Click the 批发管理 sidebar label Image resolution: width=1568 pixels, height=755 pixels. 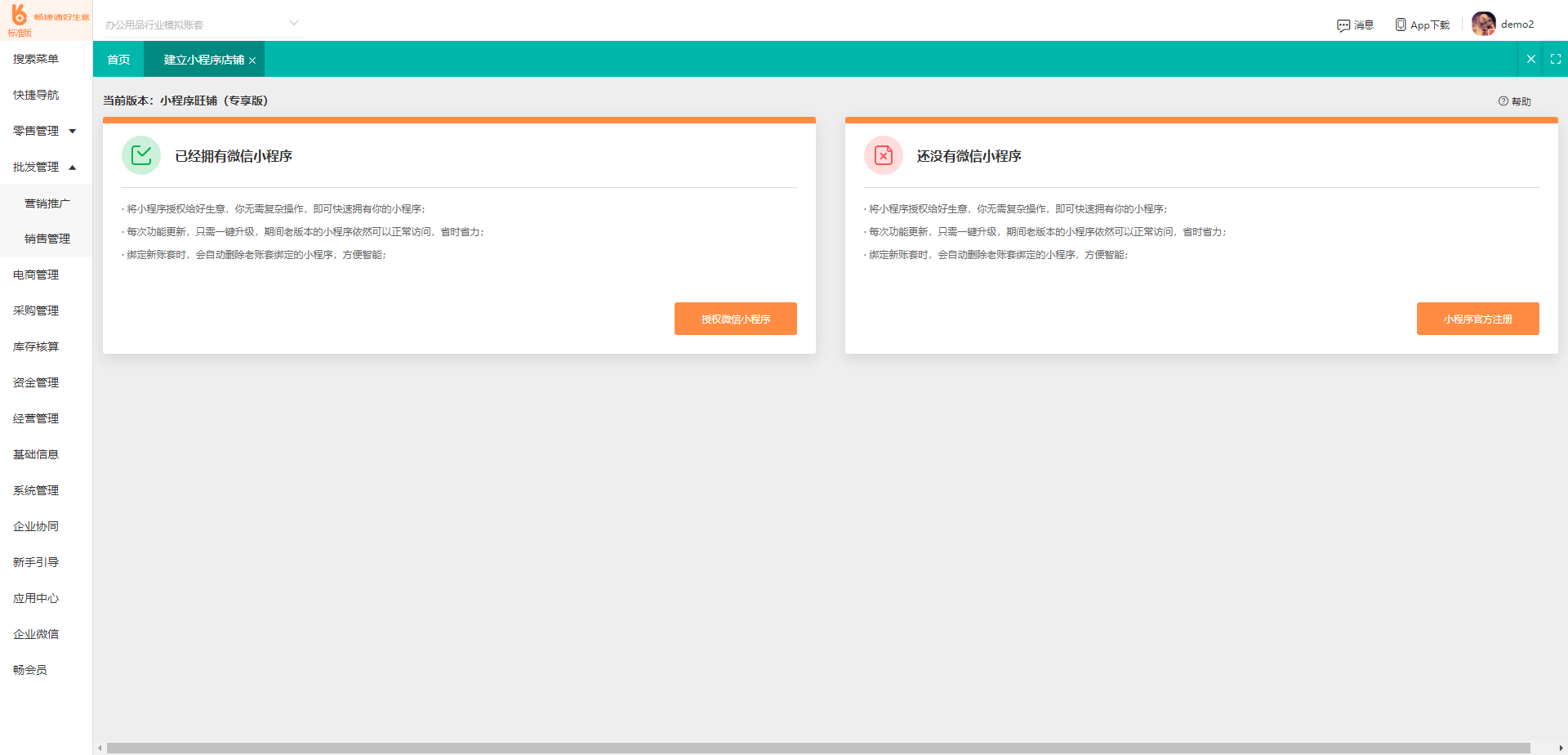point(36,167)
